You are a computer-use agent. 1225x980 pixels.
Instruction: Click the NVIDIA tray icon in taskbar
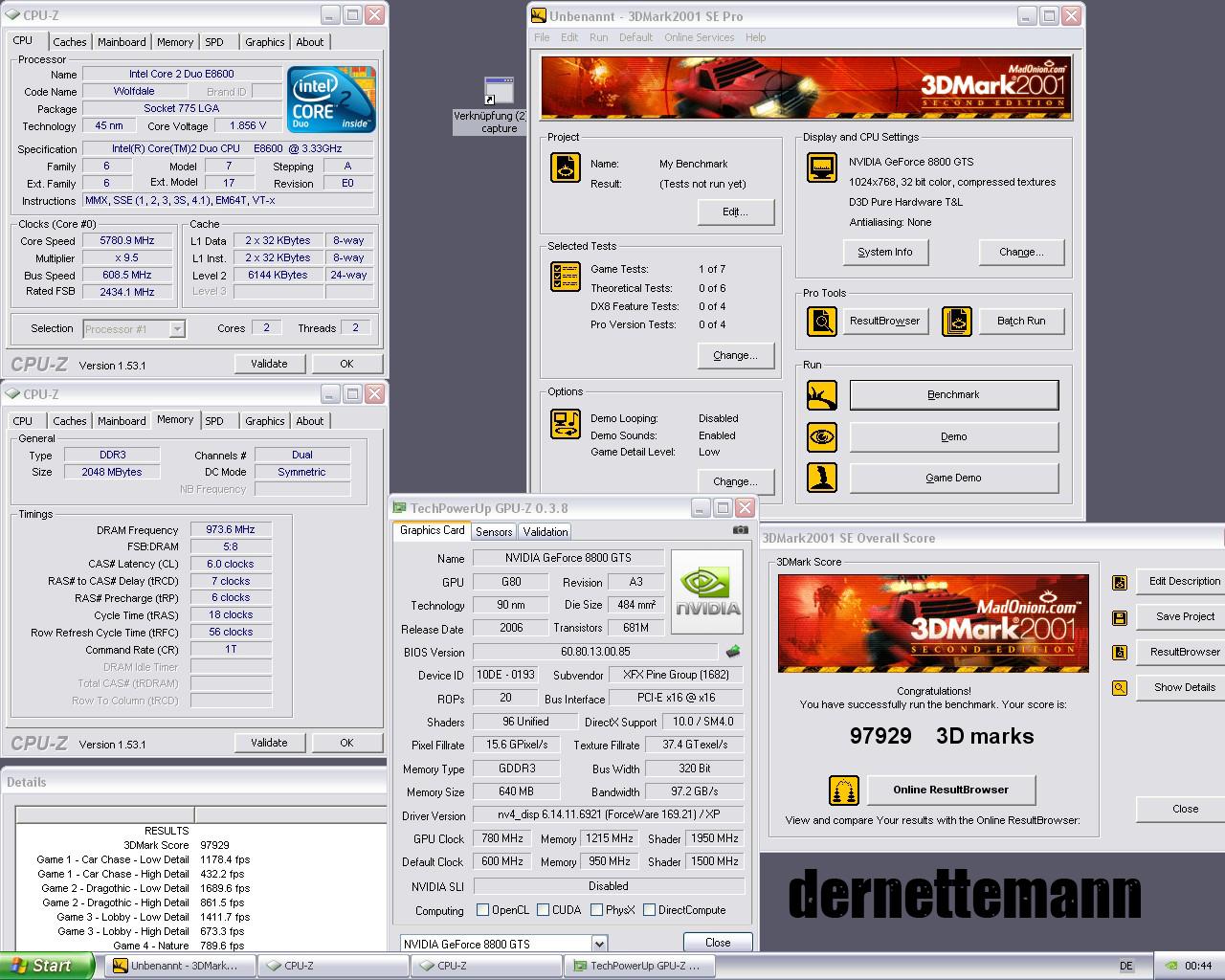1172,966
